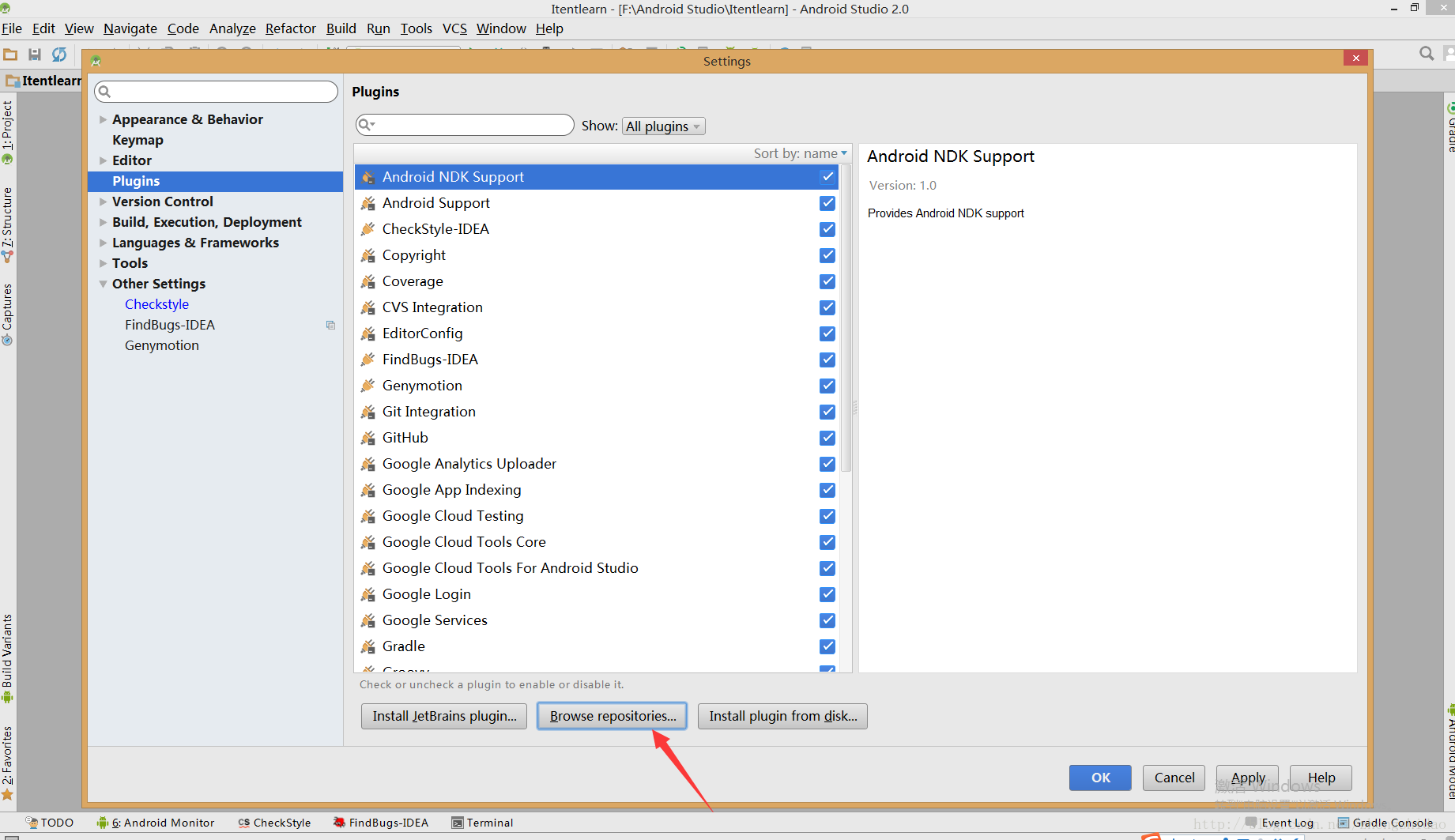Open the Android Monitor tool window
This screenshot has width=1455, height=840.
[156, 823]
